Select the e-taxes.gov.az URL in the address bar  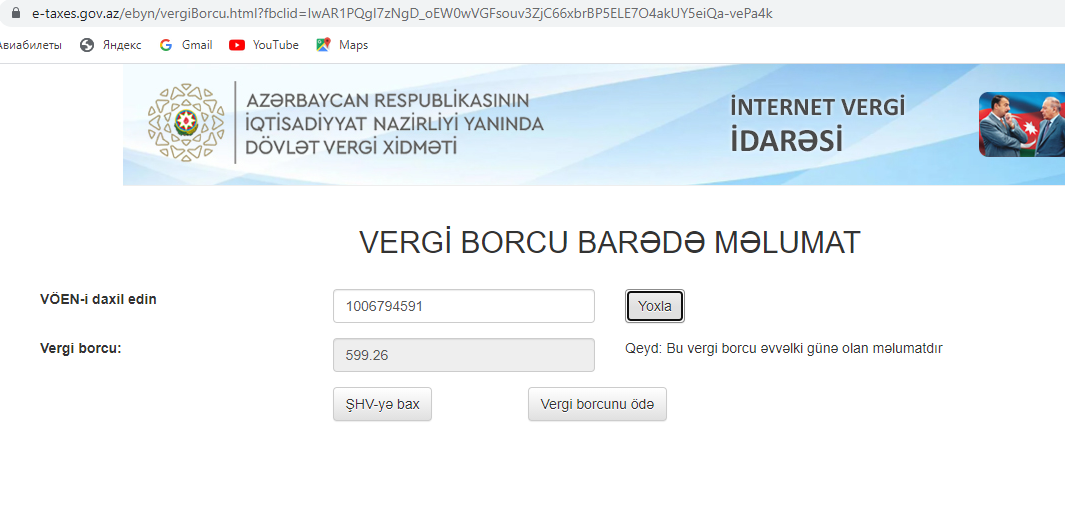[x=400, y=14]
